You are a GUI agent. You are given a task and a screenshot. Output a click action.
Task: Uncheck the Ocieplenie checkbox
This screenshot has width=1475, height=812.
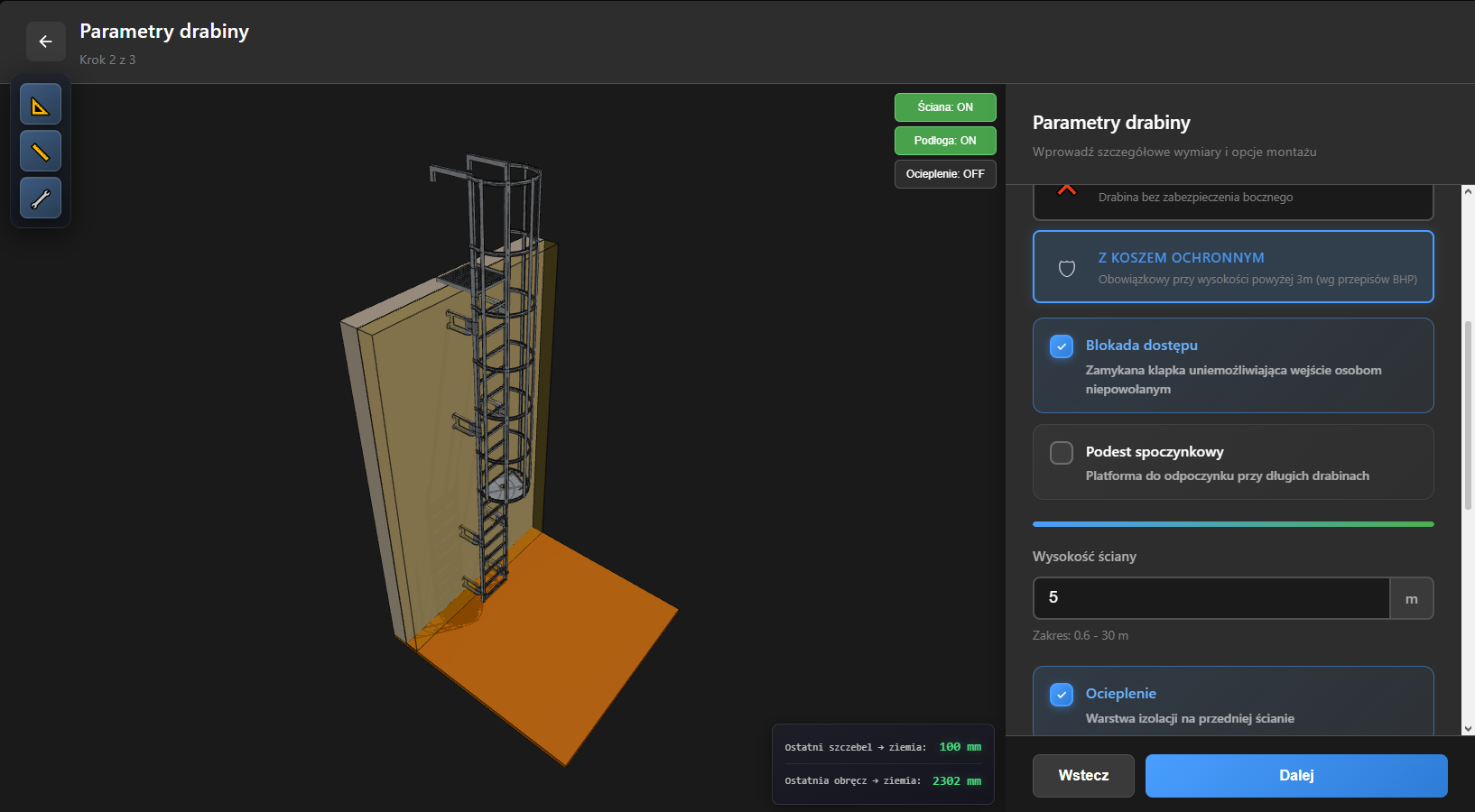(1062, 695)
